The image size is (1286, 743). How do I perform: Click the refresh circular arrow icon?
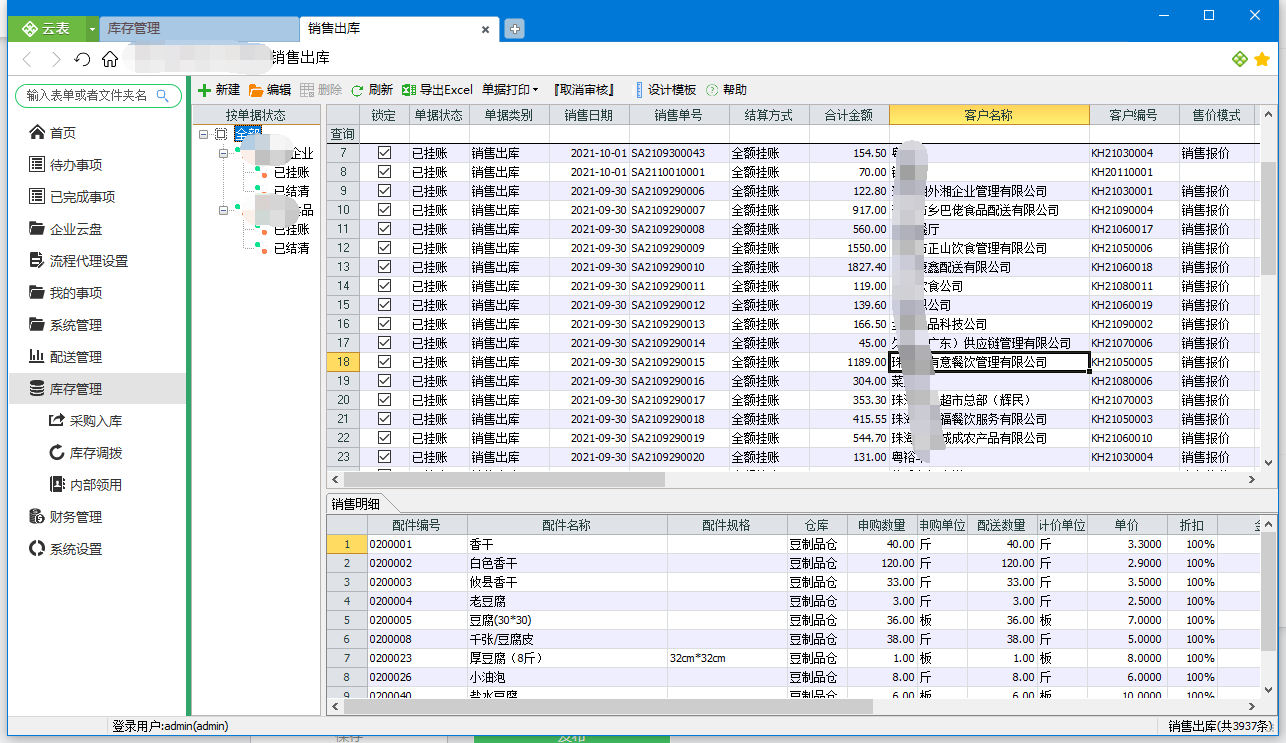(x=82, y=59)
